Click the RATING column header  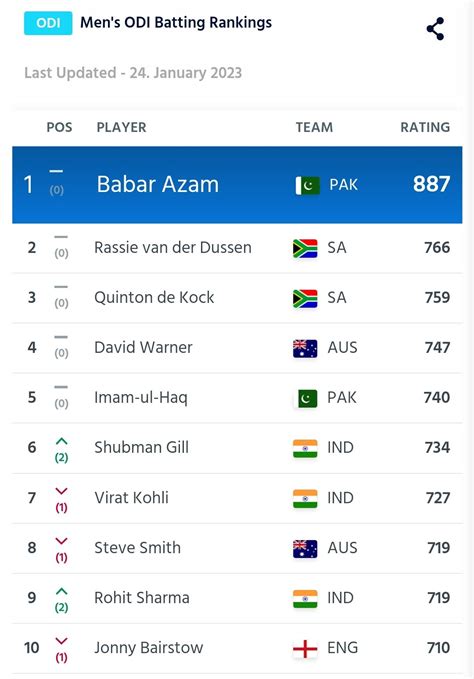(425, 127)
